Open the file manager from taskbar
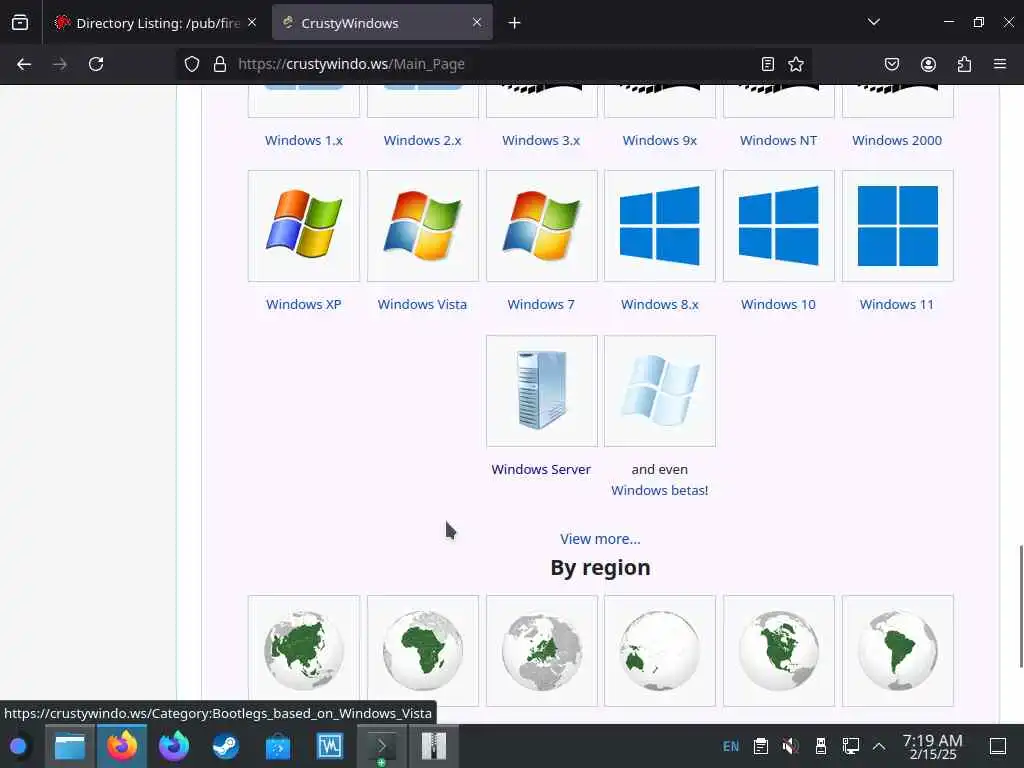This screenshot has width=1024, height=768. tap(70, 746)
